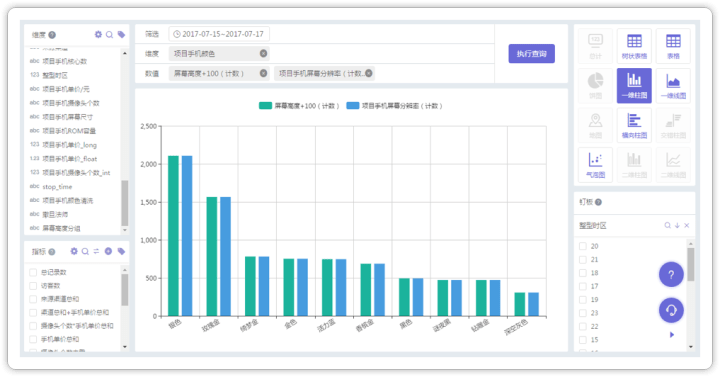The width and height of the screenshot is (720, 377).
Task: Open settings gear in 指标 panel header
Action: (74, 251)
